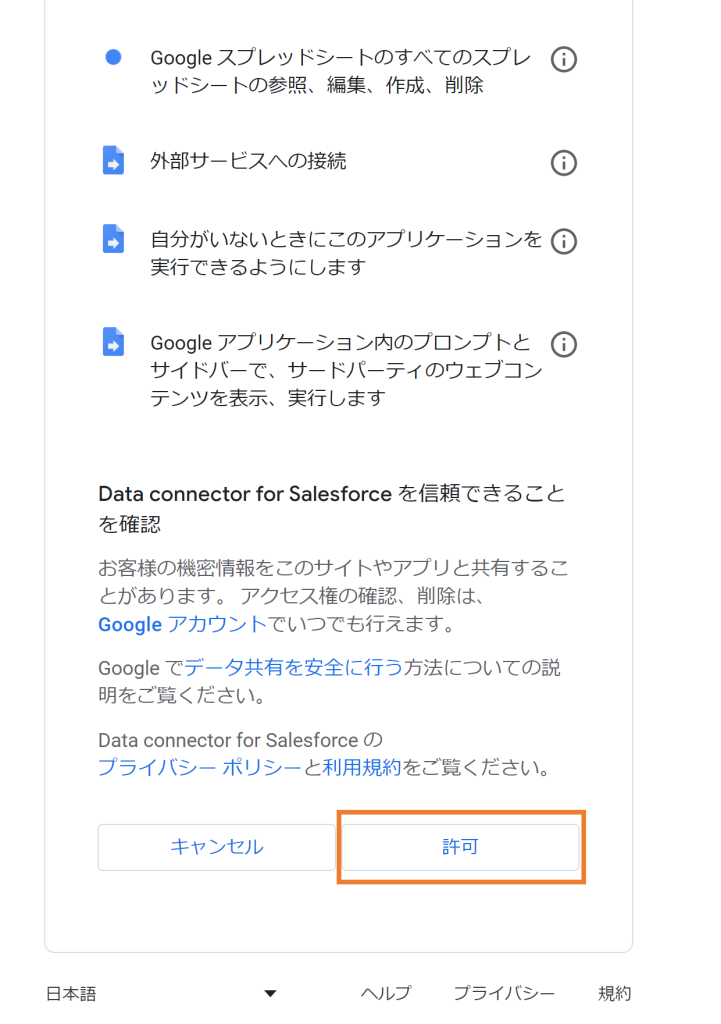Show info for 自分がいないときに実行 permission

564,242
